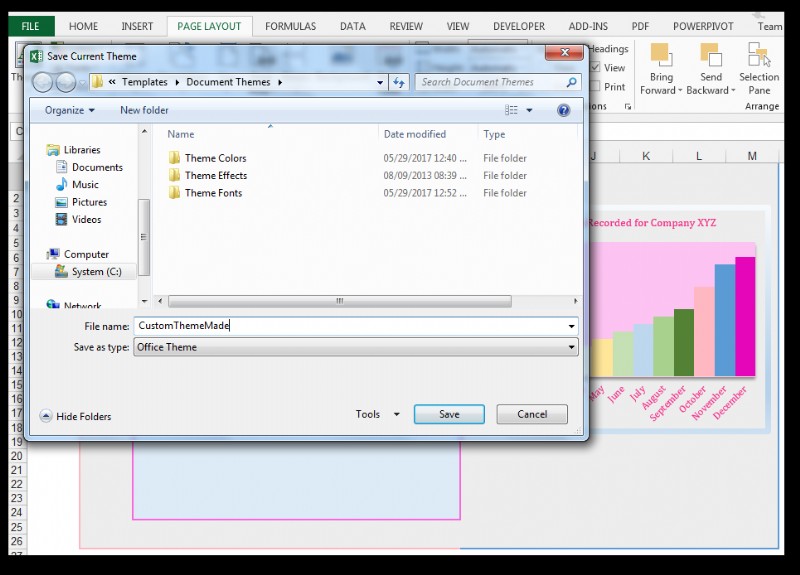Click the blue November bar in chart
Image resolution: width=800 pixels, height=575 pixels.
point(724,320)
